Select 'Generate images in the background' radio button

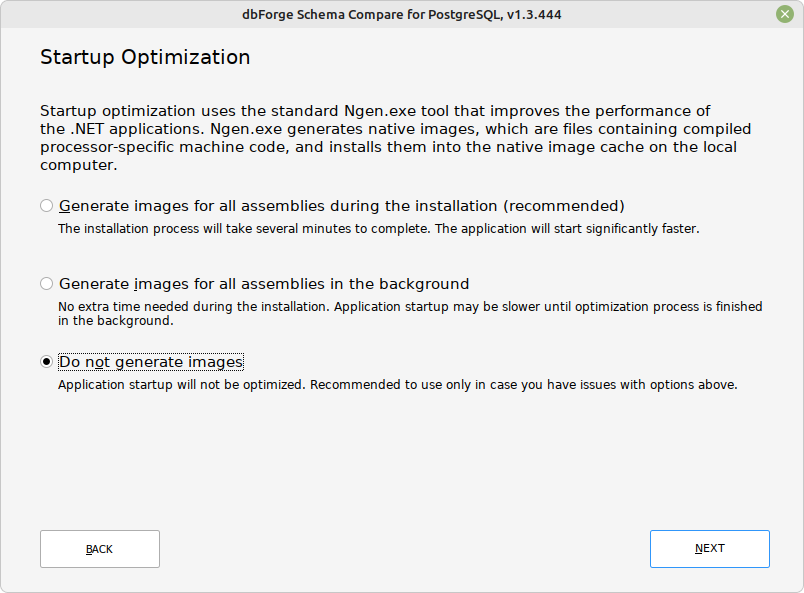47,284
